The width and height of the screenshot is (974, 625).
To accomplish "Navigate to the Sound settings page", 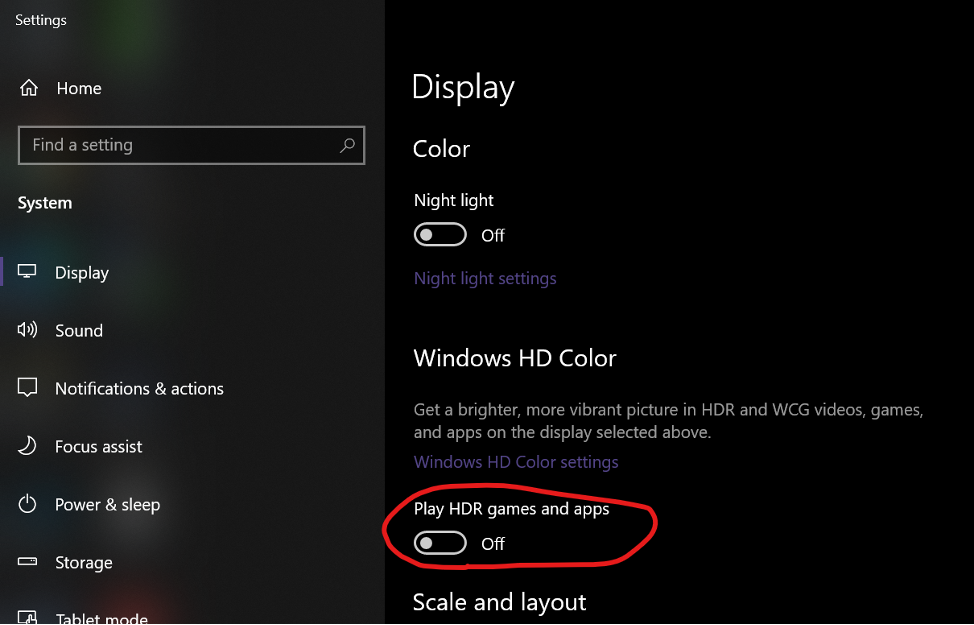I will (79, 330).
